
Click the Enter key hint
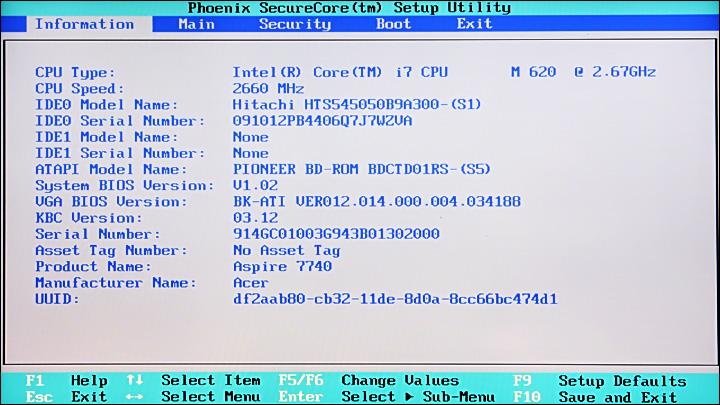click(x=301, y=396)
